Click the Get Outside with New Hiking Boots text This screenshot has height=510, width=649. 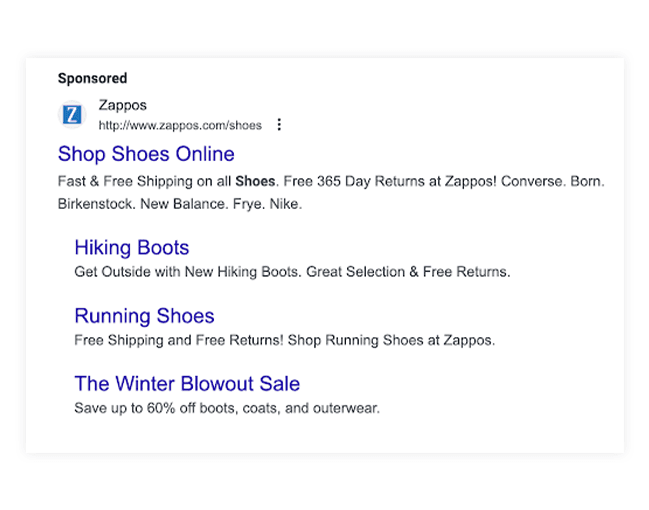[292, 272]
